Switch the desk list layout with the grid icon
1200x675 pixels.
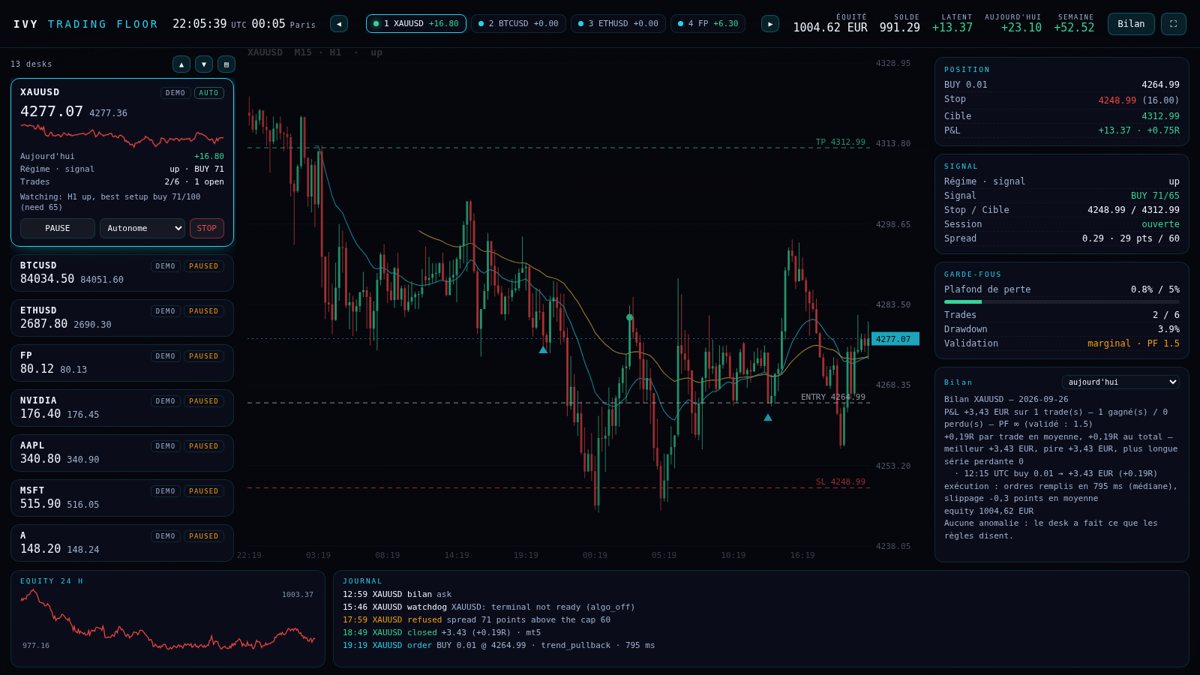227,64
